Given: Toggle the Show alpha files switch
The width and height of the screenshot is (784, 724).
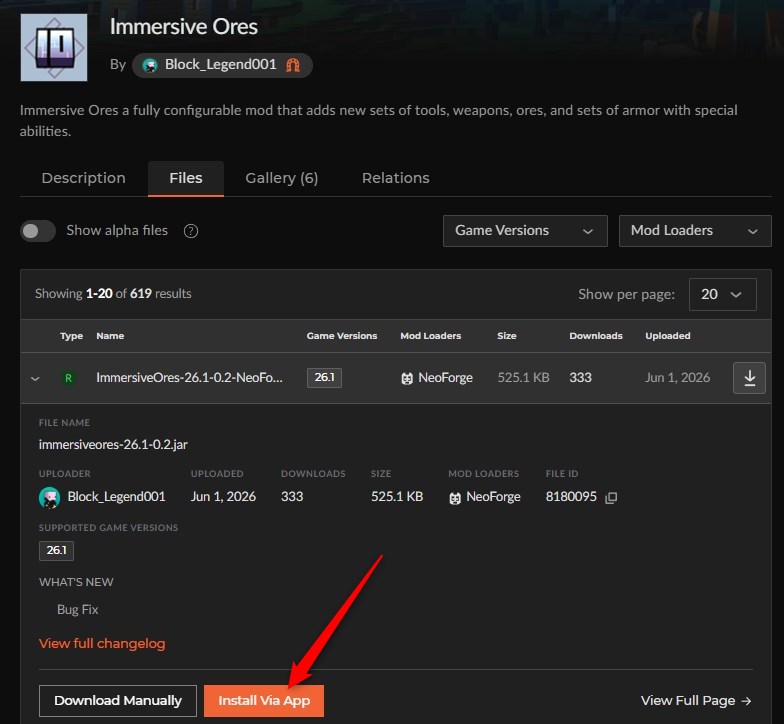Looking at the screenshot, I should [38, 231].
